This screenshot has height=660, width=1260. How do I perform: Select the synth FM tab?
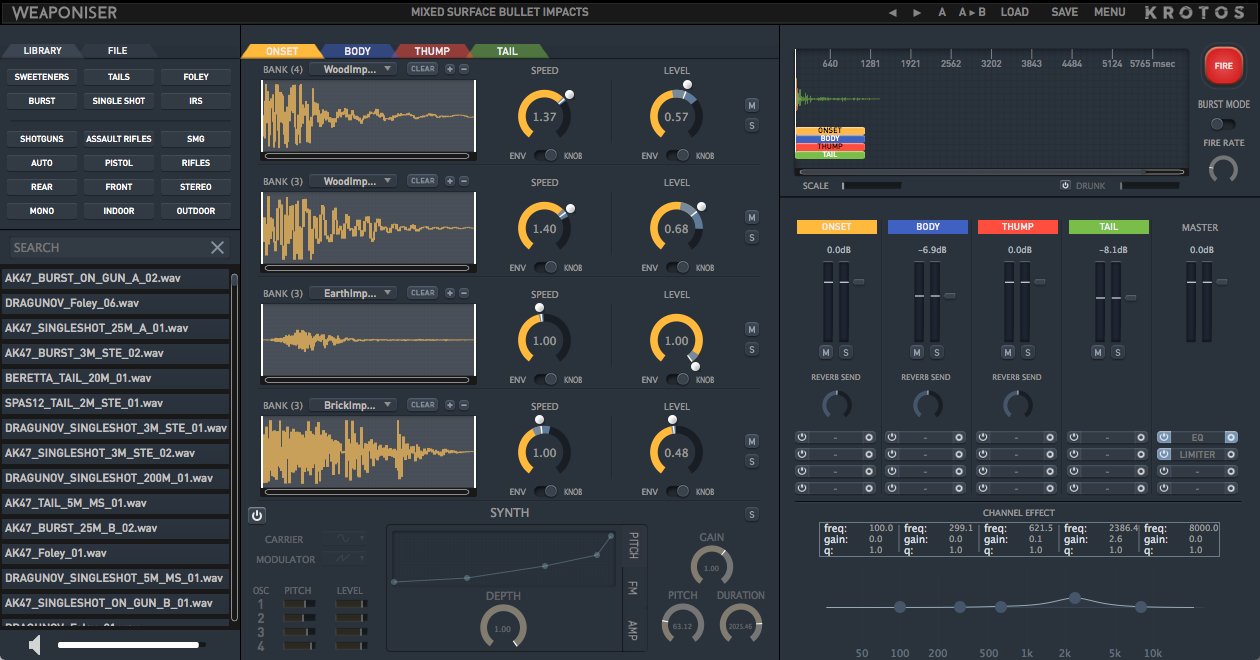click(x=632, y=588)
